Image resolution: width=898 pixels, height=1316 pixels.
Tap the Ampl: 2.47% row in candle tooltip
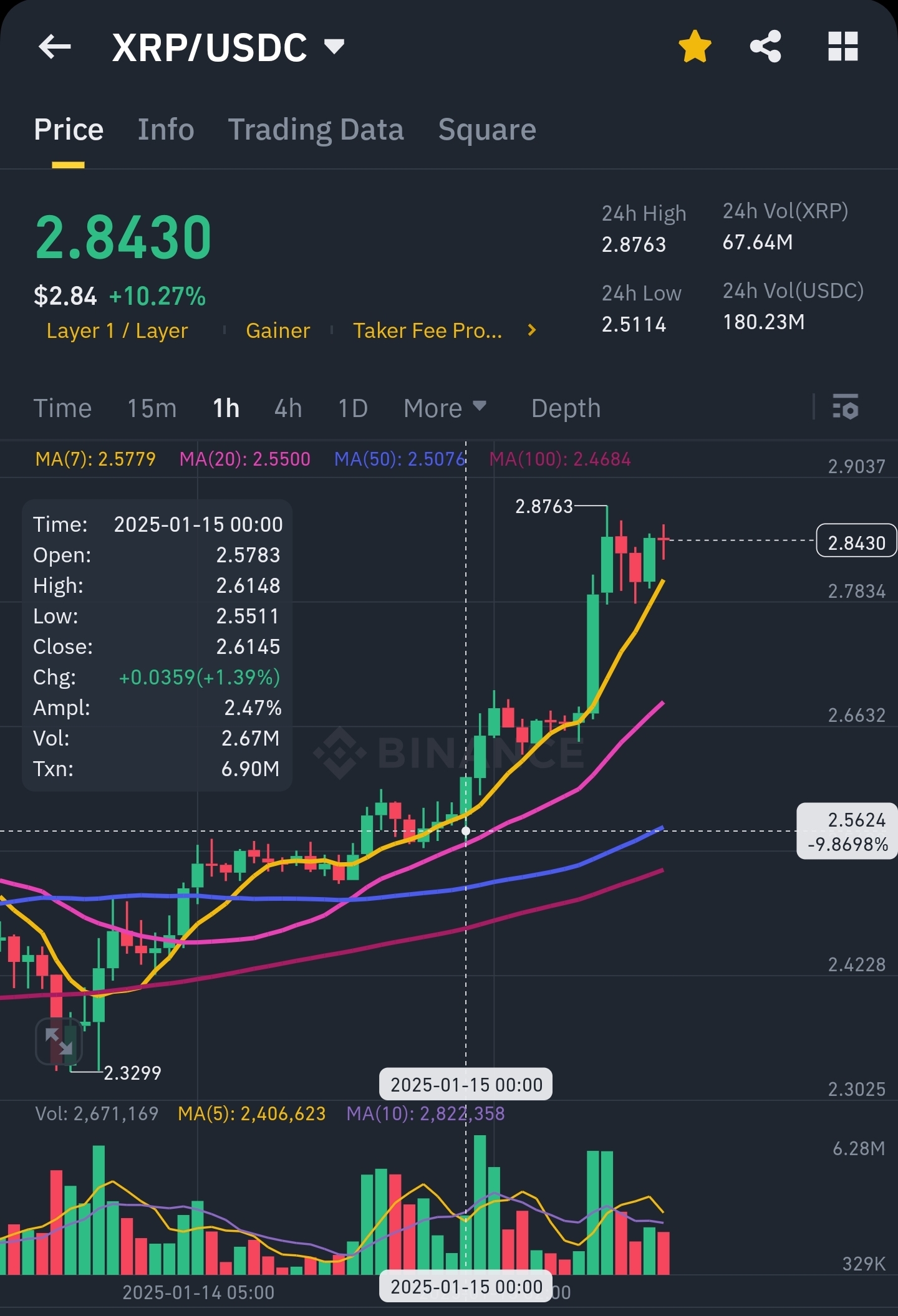(157, 708)
